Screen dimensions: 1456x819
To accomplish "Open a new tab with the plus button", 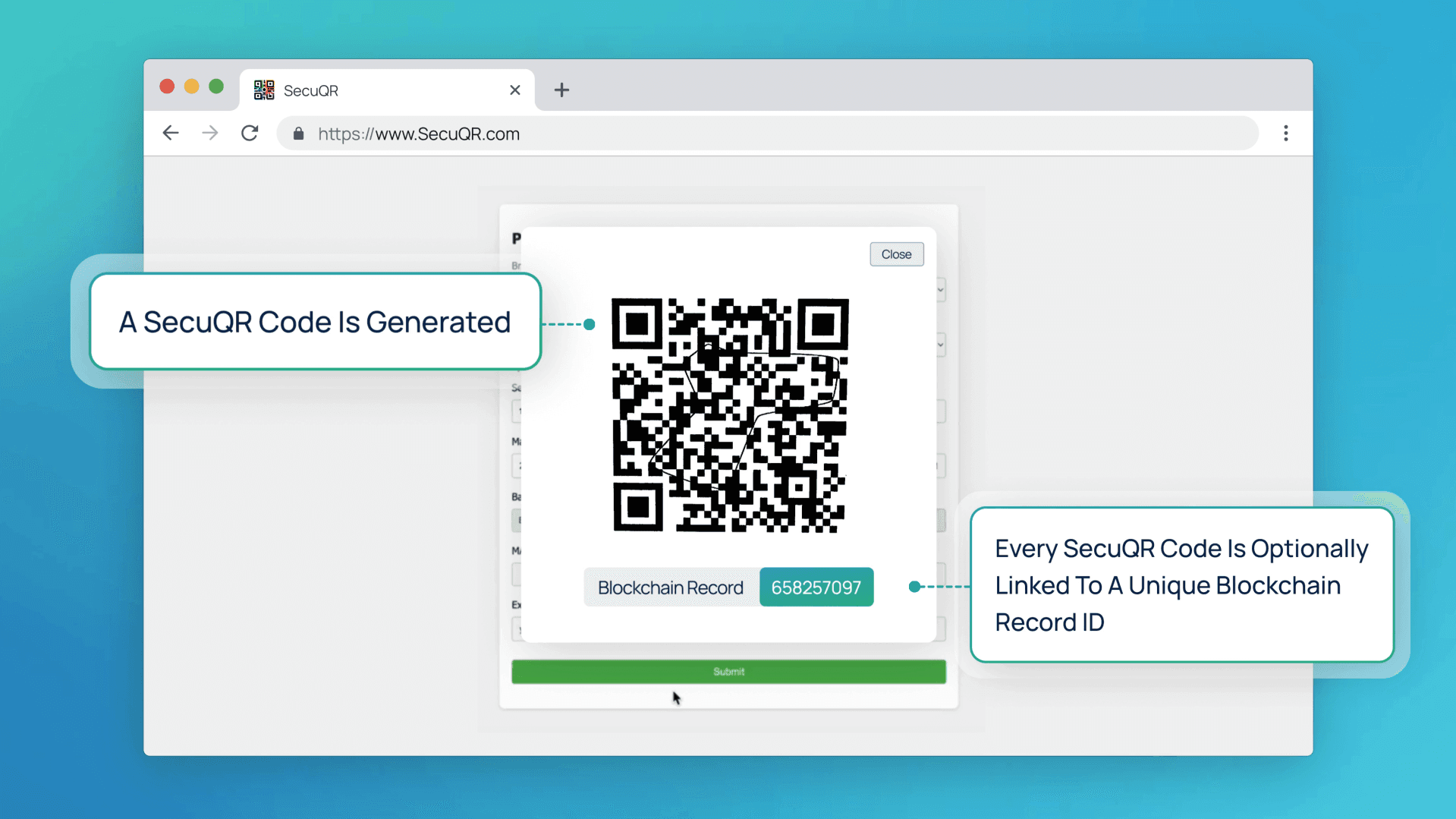I will click(x=561, y=90).
